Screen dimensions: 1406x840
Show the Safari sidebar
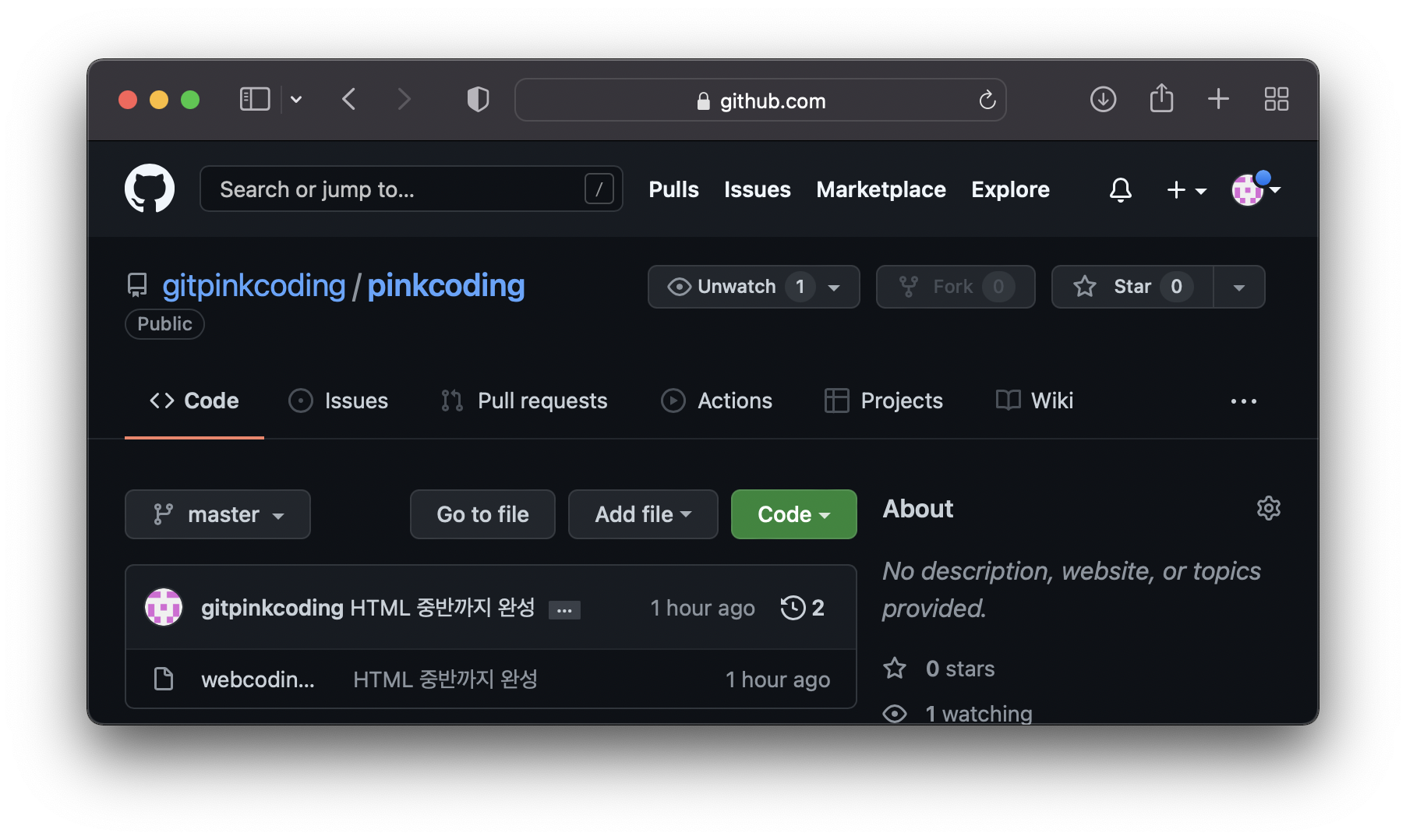click(255, 100)
